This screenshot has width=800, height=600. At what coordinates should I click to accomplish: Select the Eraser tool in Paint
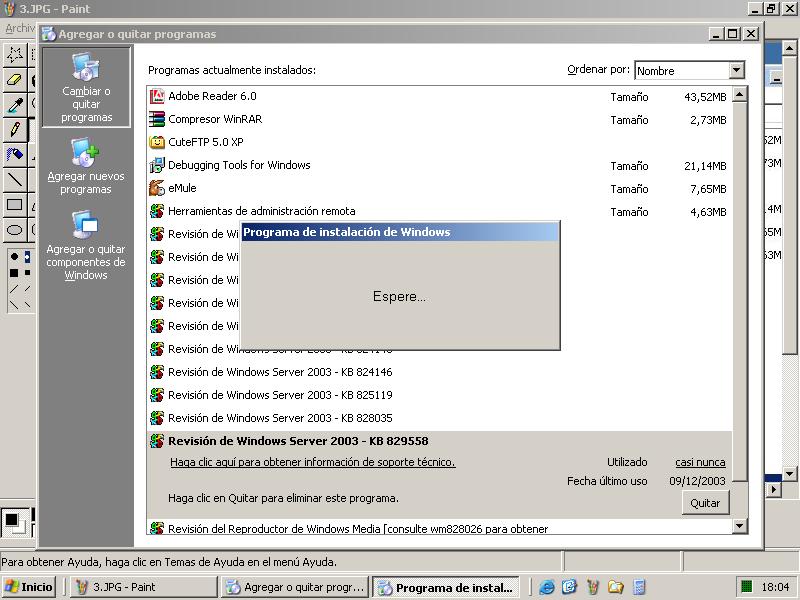pos(14,79)
